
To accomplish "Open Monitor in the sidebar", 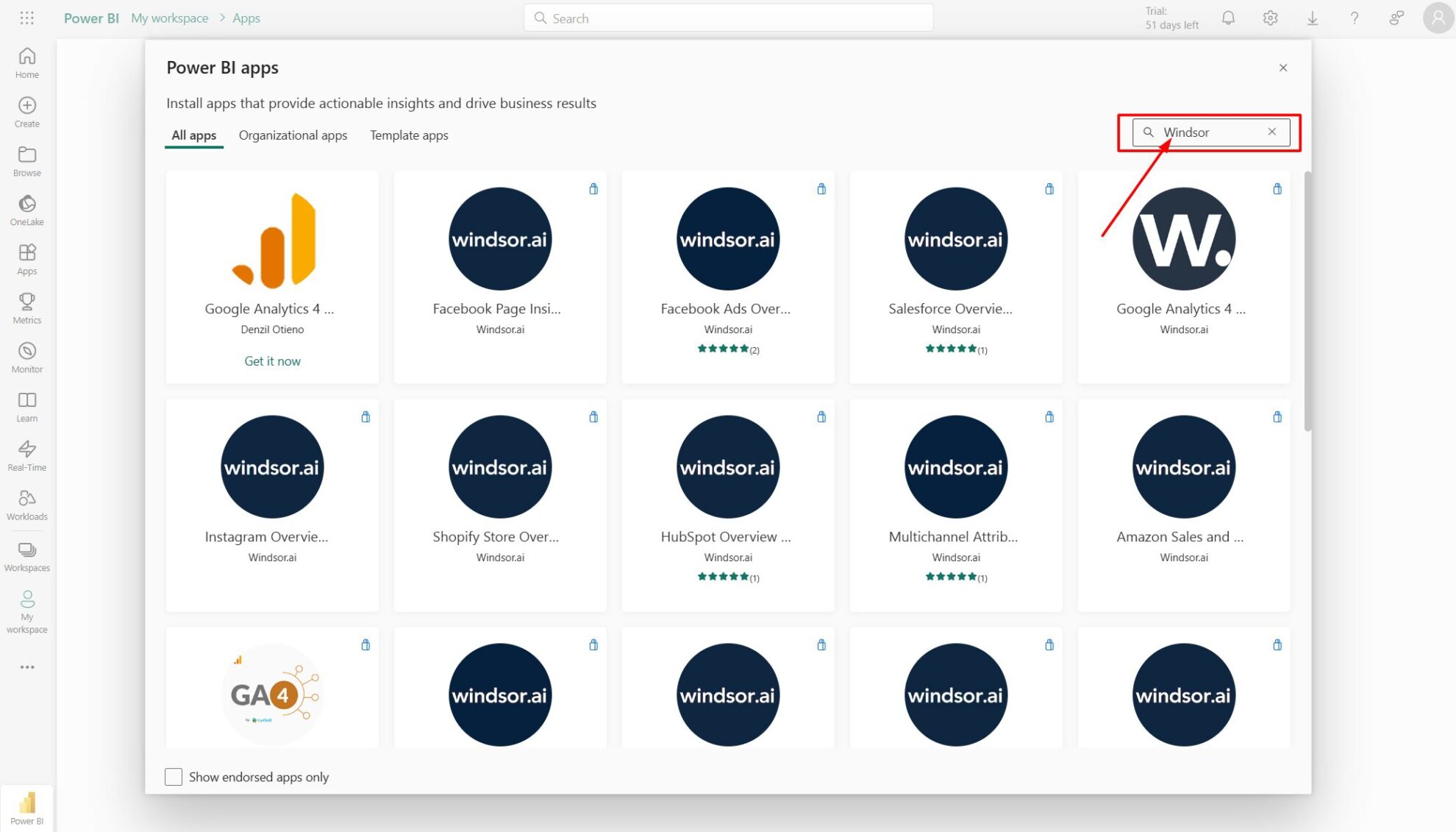I will [x=27, y=358].
